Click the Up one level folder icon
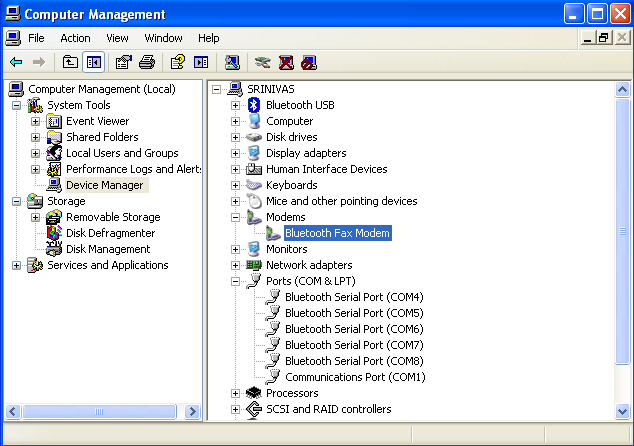 (70, 62)
